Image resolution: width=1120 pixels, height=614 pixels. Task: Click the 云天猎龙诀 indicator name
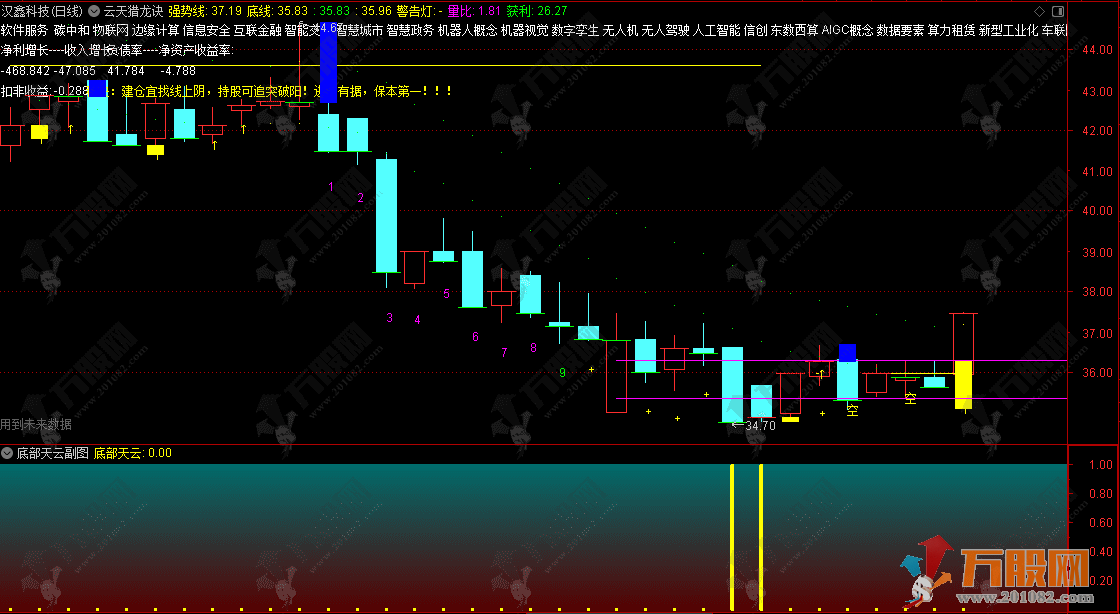click(133, 11)
